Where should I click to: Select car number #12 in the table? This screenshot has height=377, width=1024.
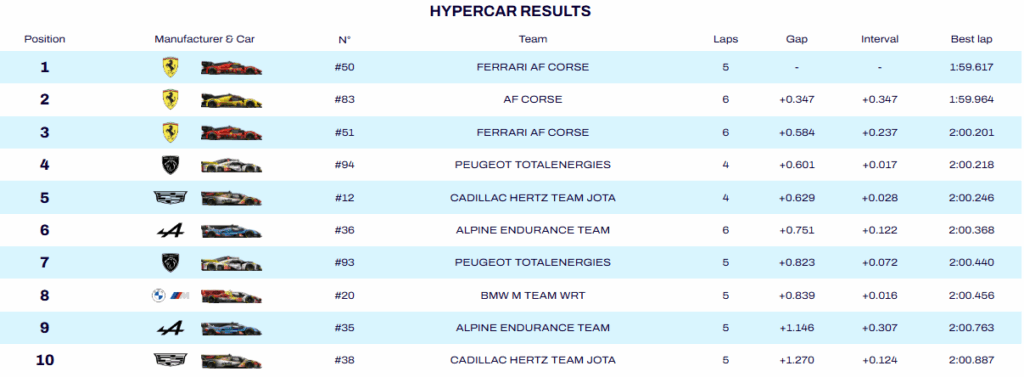(344, 197)
